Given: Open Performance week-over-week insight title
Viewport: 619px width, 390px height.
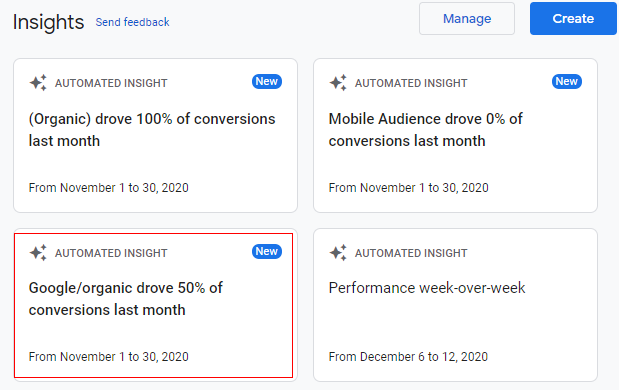Looking at the screenshot, I should 427,288.
